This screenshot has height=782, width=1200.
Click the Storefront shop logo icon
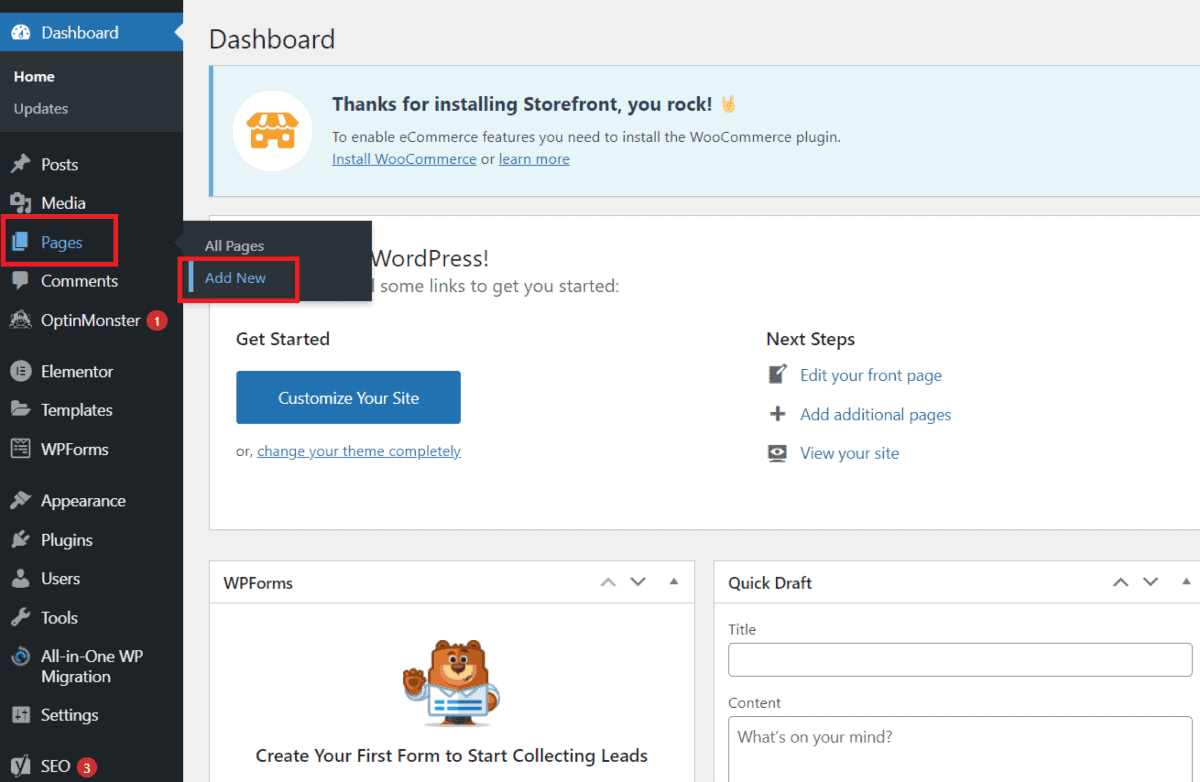[x=273, y=131]
